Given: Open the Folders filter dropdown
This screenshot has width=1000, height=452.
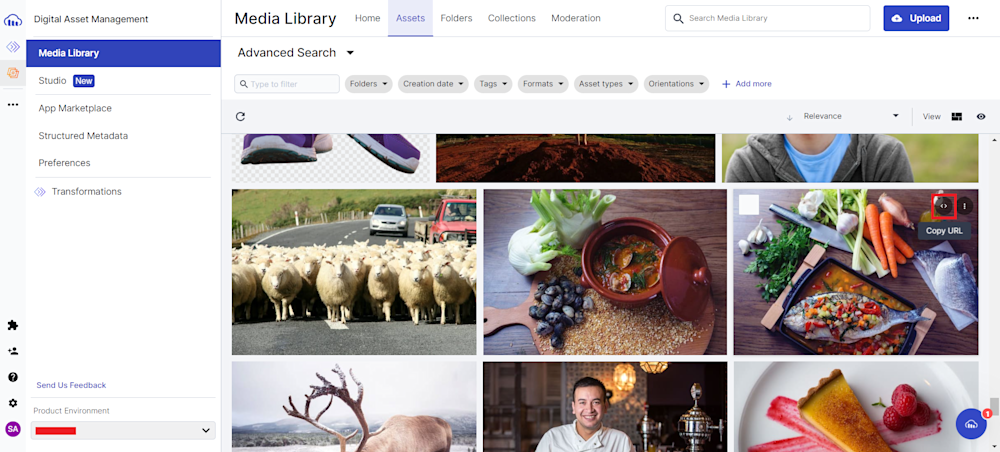Looking at the screenshot, I should tap(369, 84).
